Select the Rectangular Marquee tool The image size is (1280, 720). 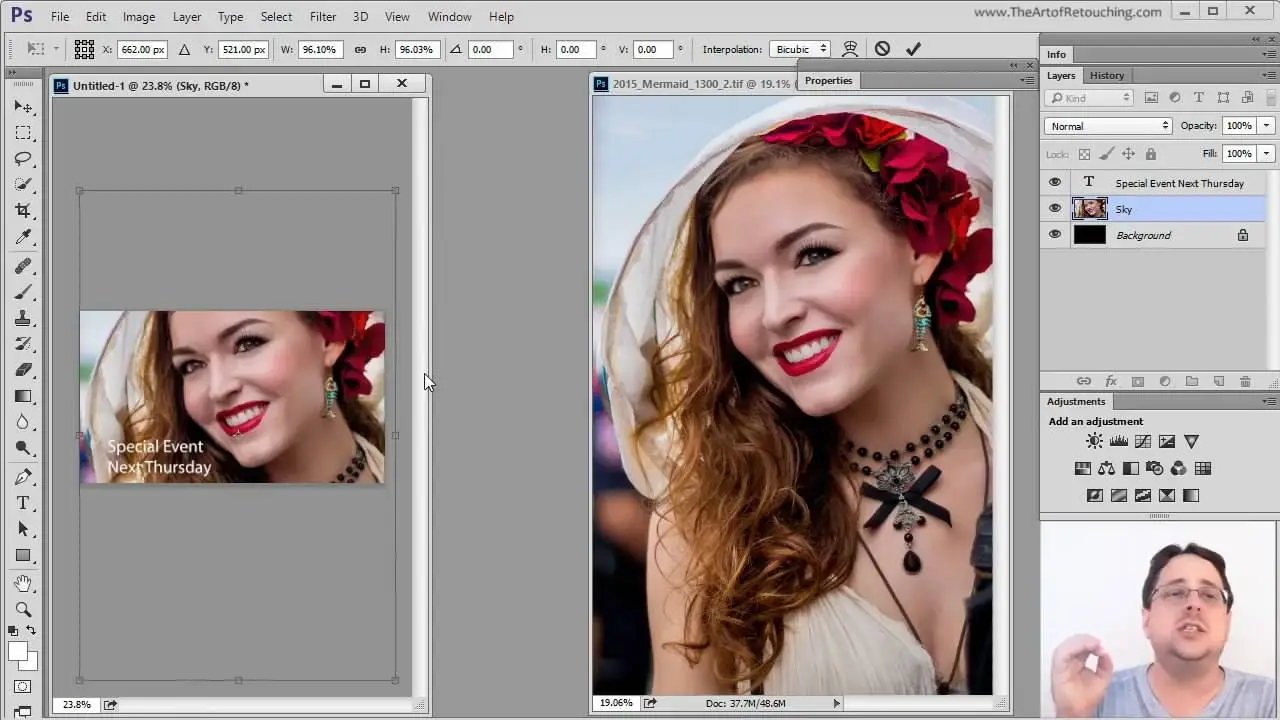click(23, 133)
